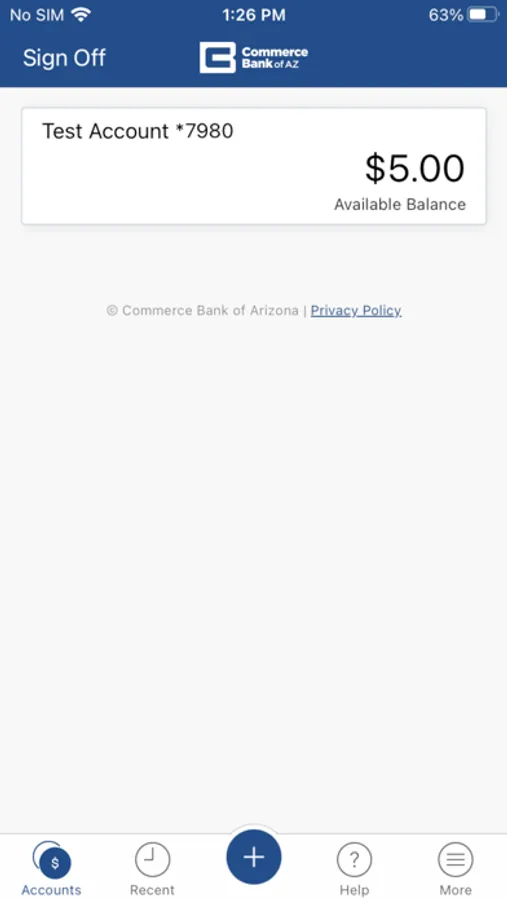
Task: Select the Accounts tab label
Action: pyautogui.click(x=52, y=890)
